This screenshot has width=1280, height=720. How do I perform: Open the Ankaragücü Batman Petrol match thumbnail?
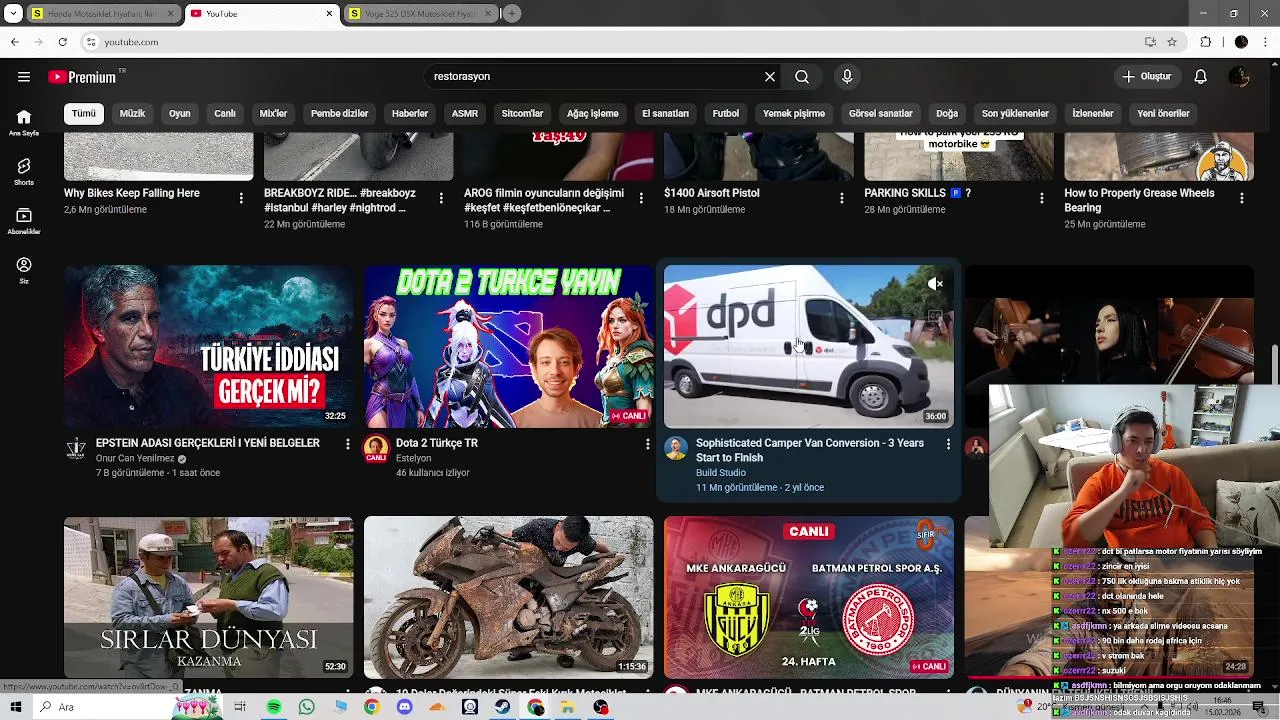(808, 598)
